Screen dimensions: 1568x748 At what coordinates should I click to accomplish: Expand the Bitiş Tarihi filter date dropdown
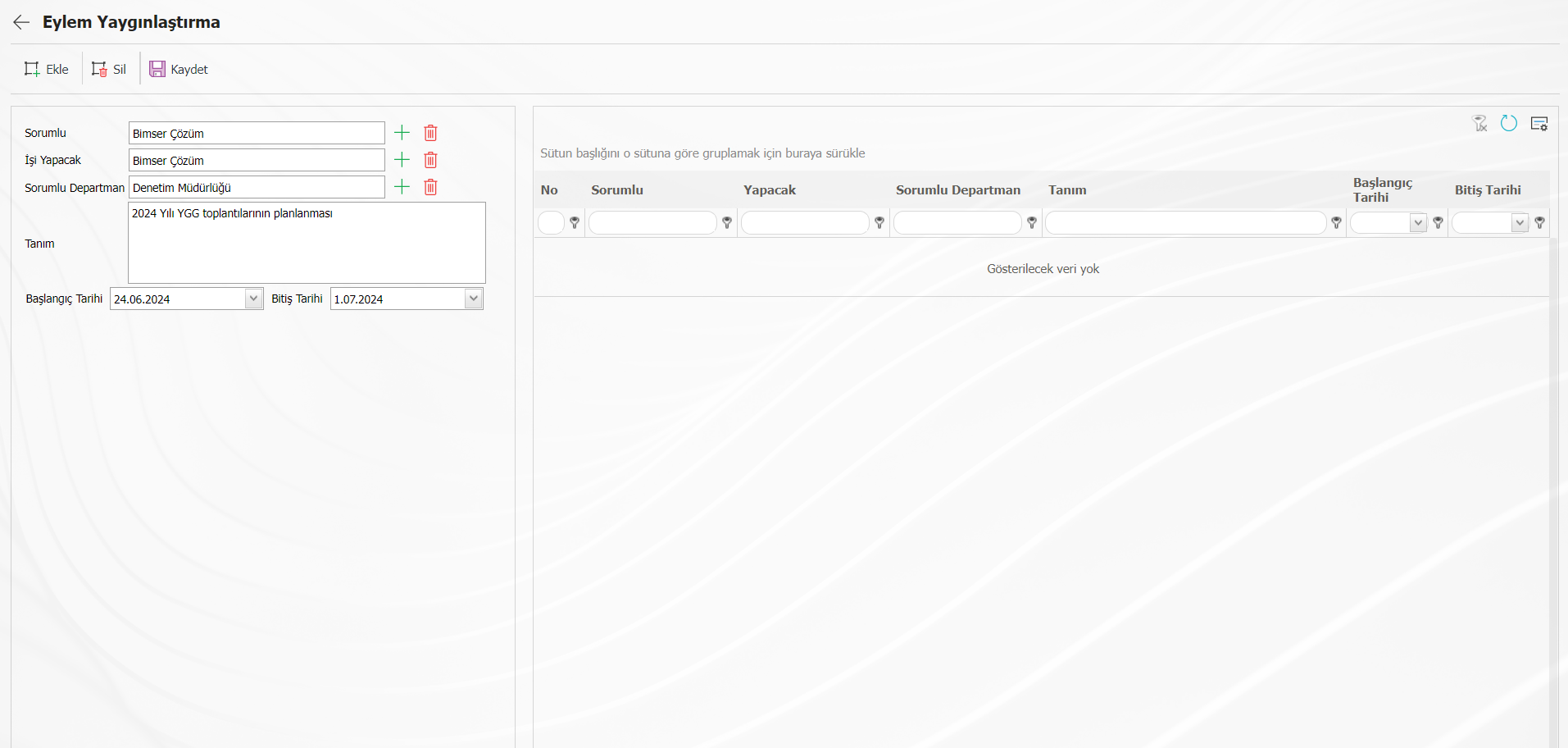[x=1520, y=222]
